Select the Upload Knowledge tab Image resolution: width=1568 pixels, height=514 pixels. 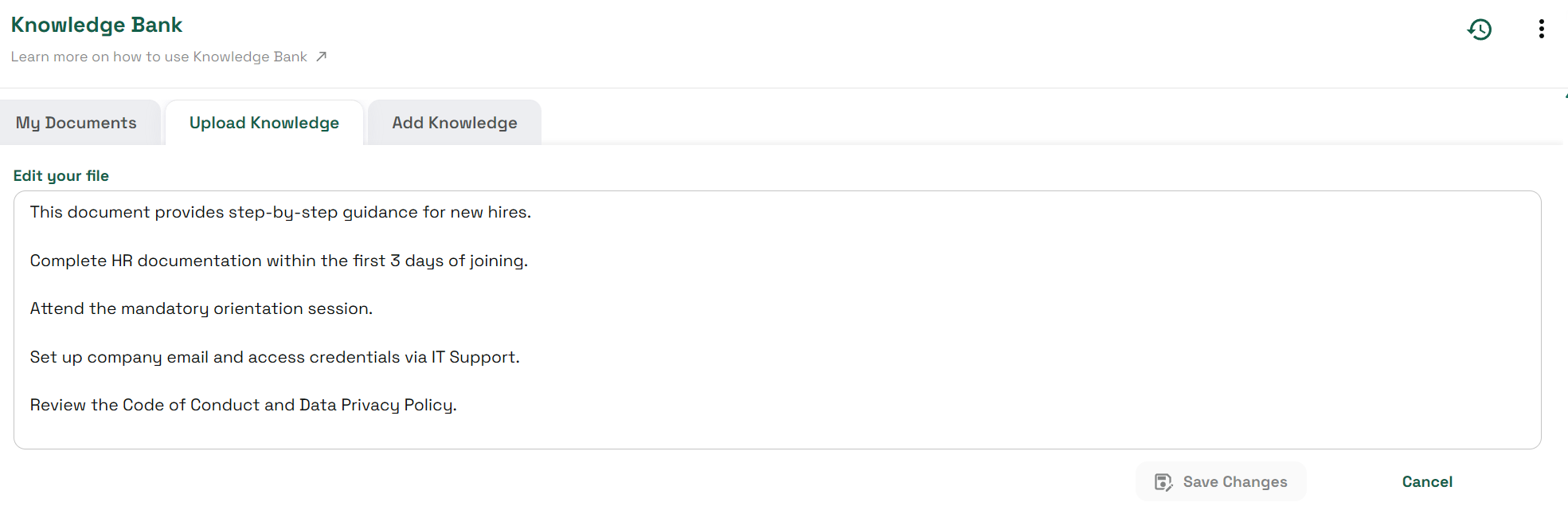click(264, 123)
